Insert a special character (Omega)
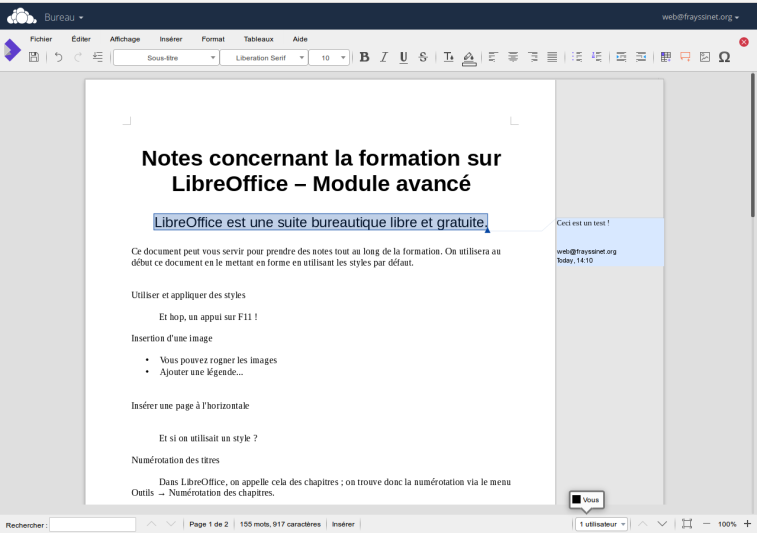The height and width of the screenshot is (533, 757). (x=724, y=57)
